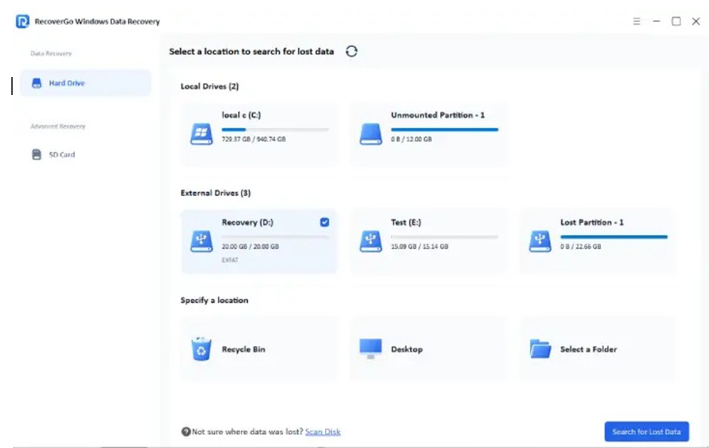Click the Local Drives (2) heading

coord(209,86)
